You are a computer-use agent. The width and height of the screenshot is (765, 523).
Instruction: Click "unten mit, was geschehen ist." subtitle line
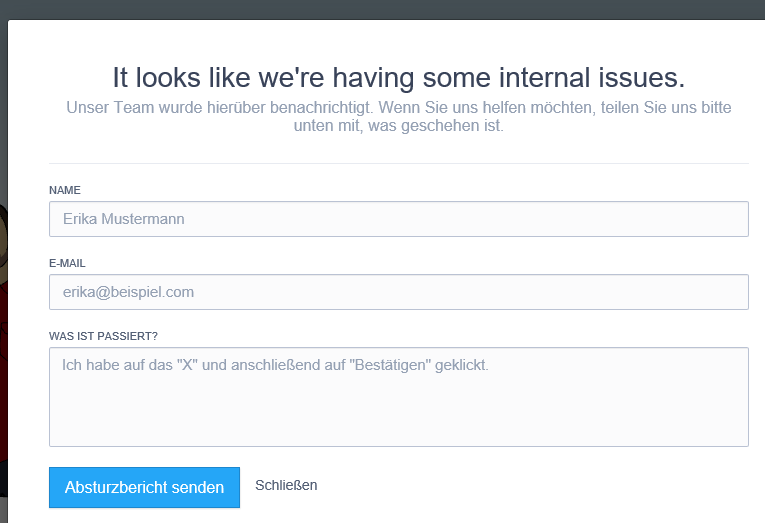coord(398,127)
